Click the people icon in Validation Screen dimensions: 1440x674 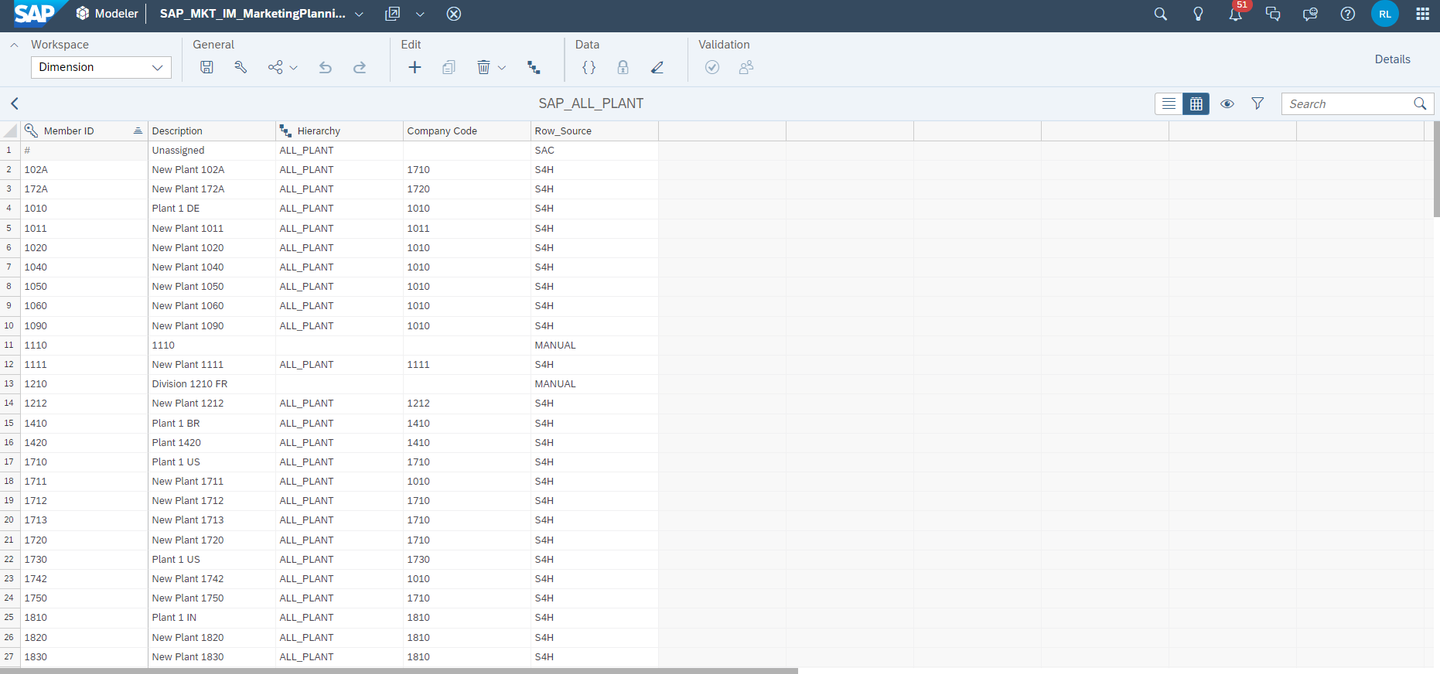[x=746, y=67]
